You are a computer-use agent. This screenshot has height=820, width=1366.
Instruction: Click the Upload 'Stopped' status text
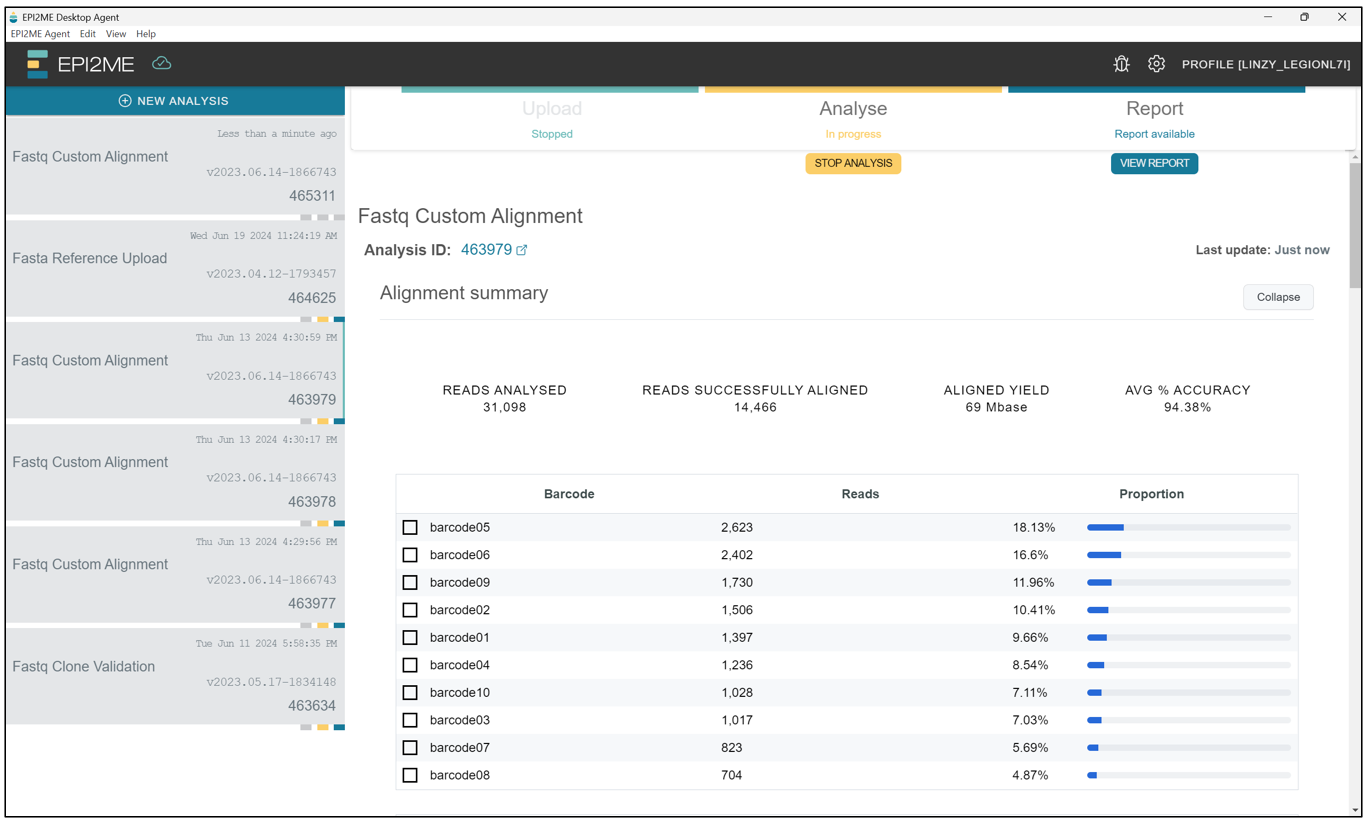[x=552, y=134]
